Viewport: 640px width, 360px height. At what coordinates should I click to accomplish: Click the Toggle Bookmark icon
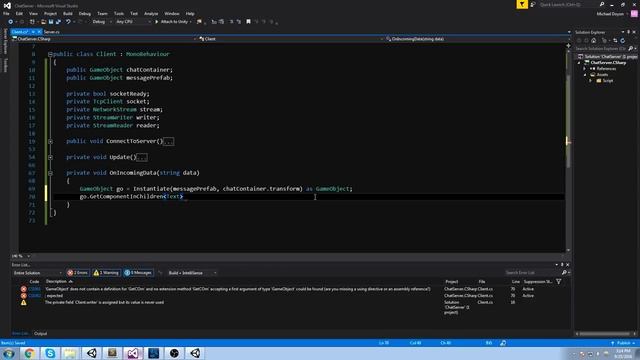click(248, 22)
